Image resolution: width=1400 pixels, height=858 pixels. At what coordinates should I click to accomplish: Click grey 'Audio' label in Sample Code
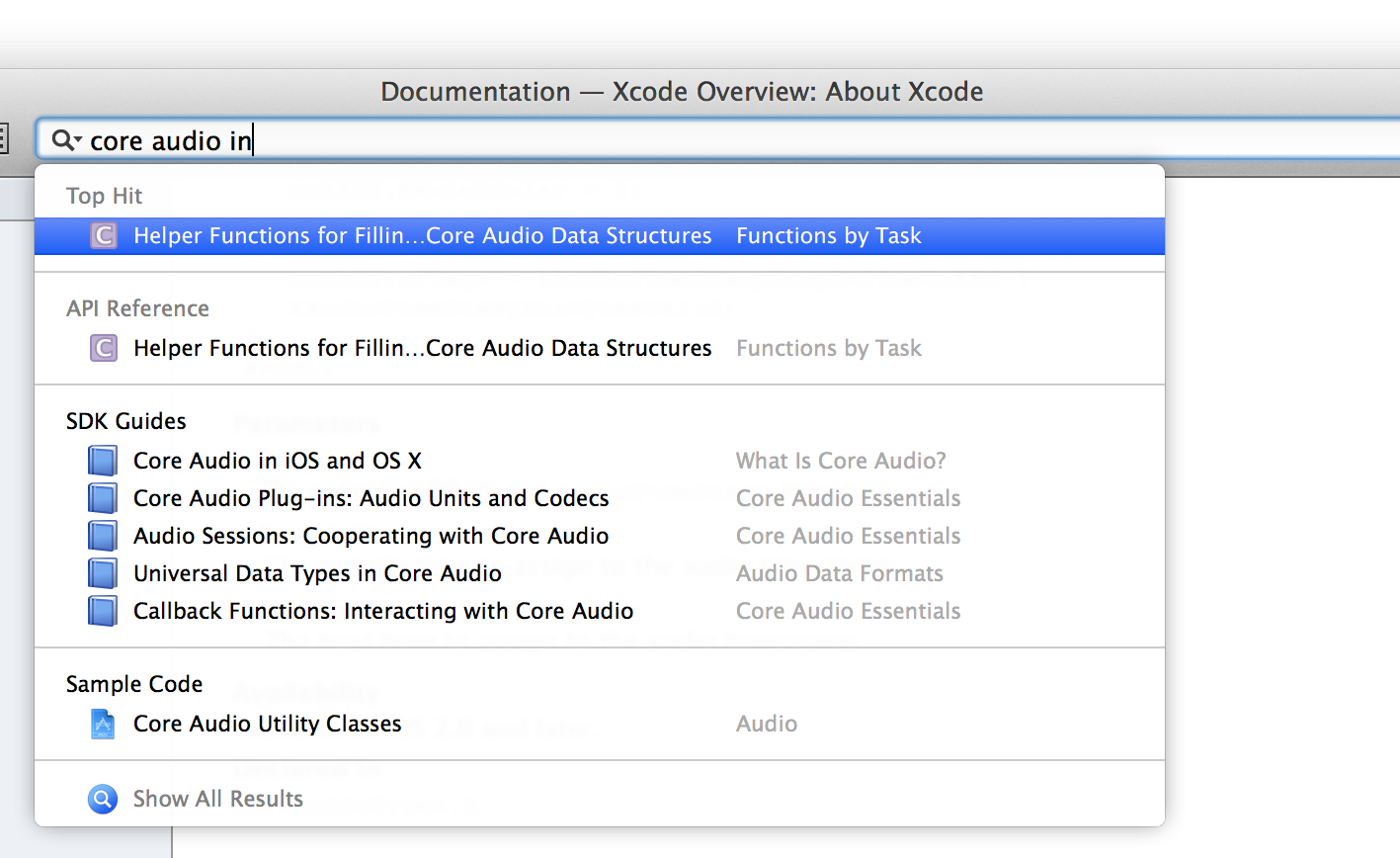click(767, 724)
